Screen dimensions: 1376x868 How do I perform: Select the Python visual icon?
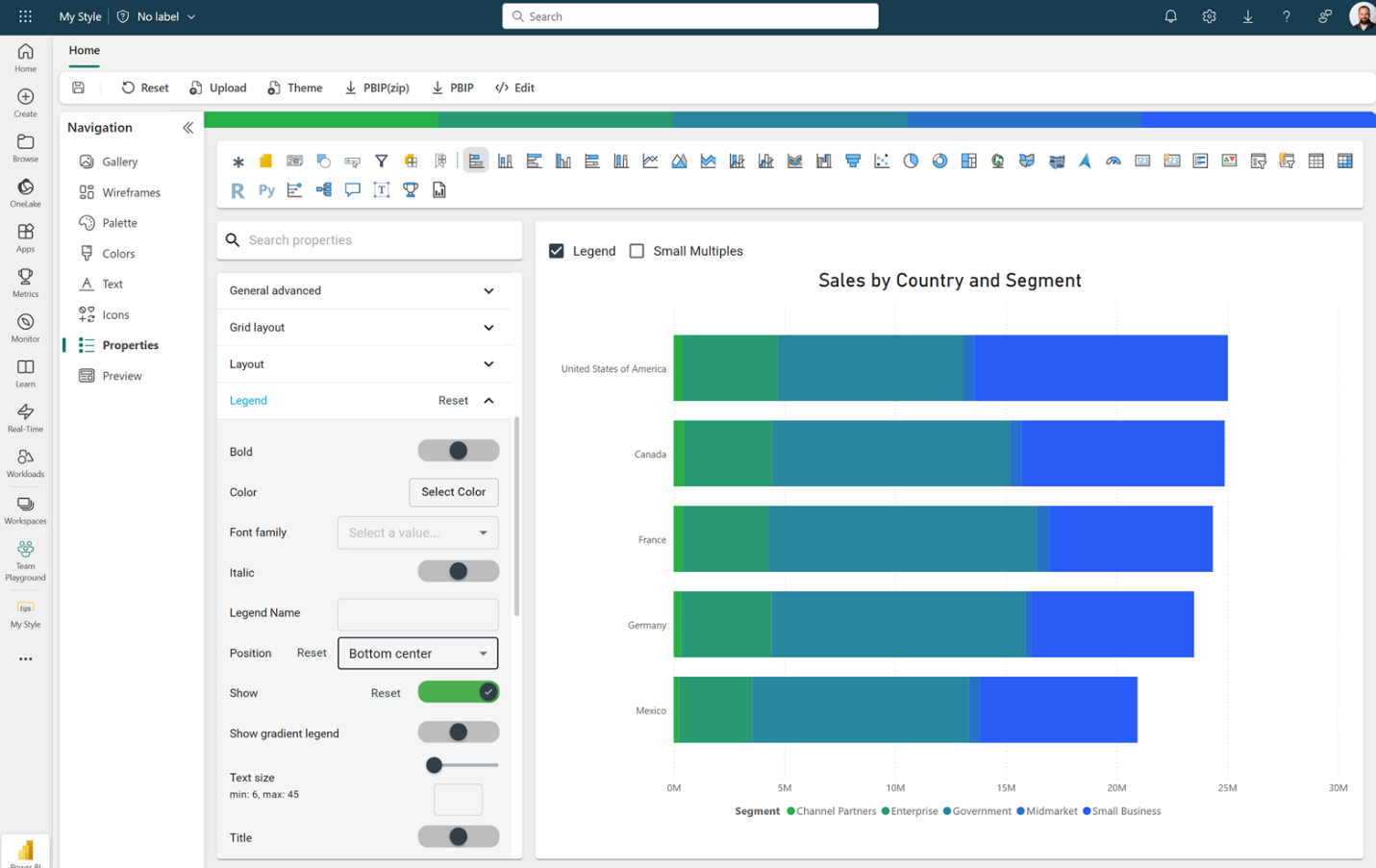(266, 190)
